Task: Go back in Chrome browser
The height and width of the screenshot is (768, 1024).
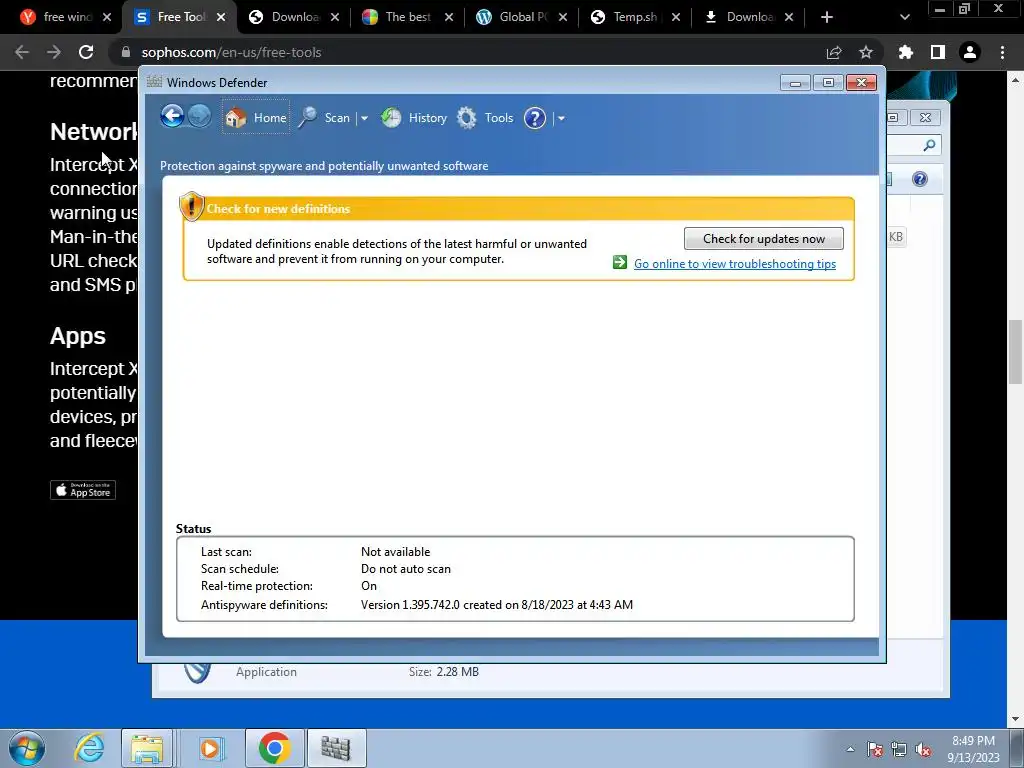Action: (x=22, y=52)
